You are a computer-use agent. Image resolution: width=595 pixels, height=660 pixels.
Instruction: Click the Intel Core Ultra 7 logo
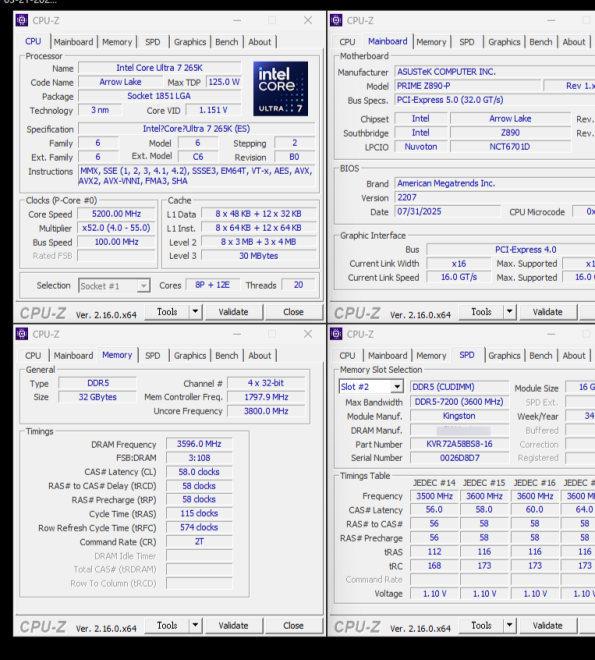281,89
